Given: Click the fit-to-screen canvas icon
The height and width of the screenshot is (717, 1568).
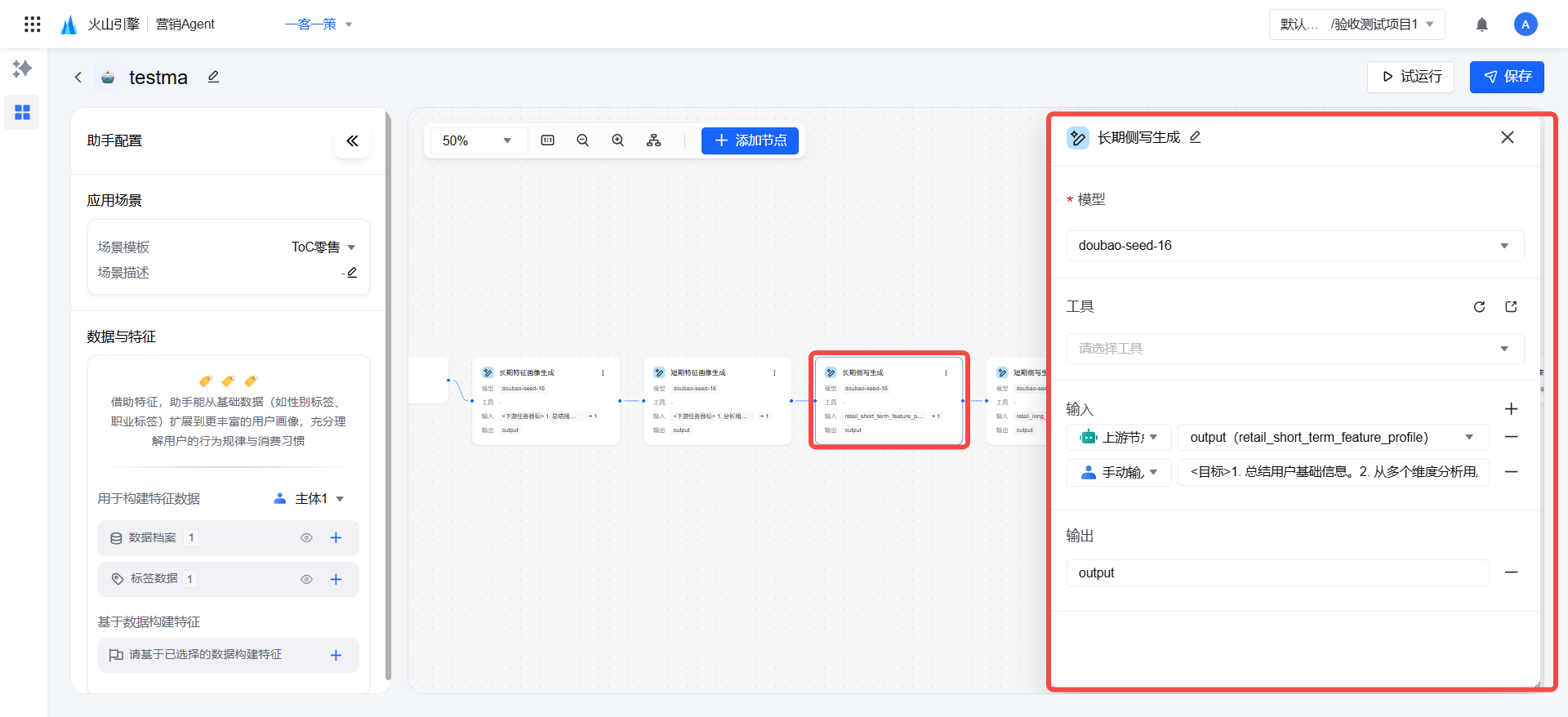Looking at the screenshot, I should pyautogui.click(x=547, y=140).
